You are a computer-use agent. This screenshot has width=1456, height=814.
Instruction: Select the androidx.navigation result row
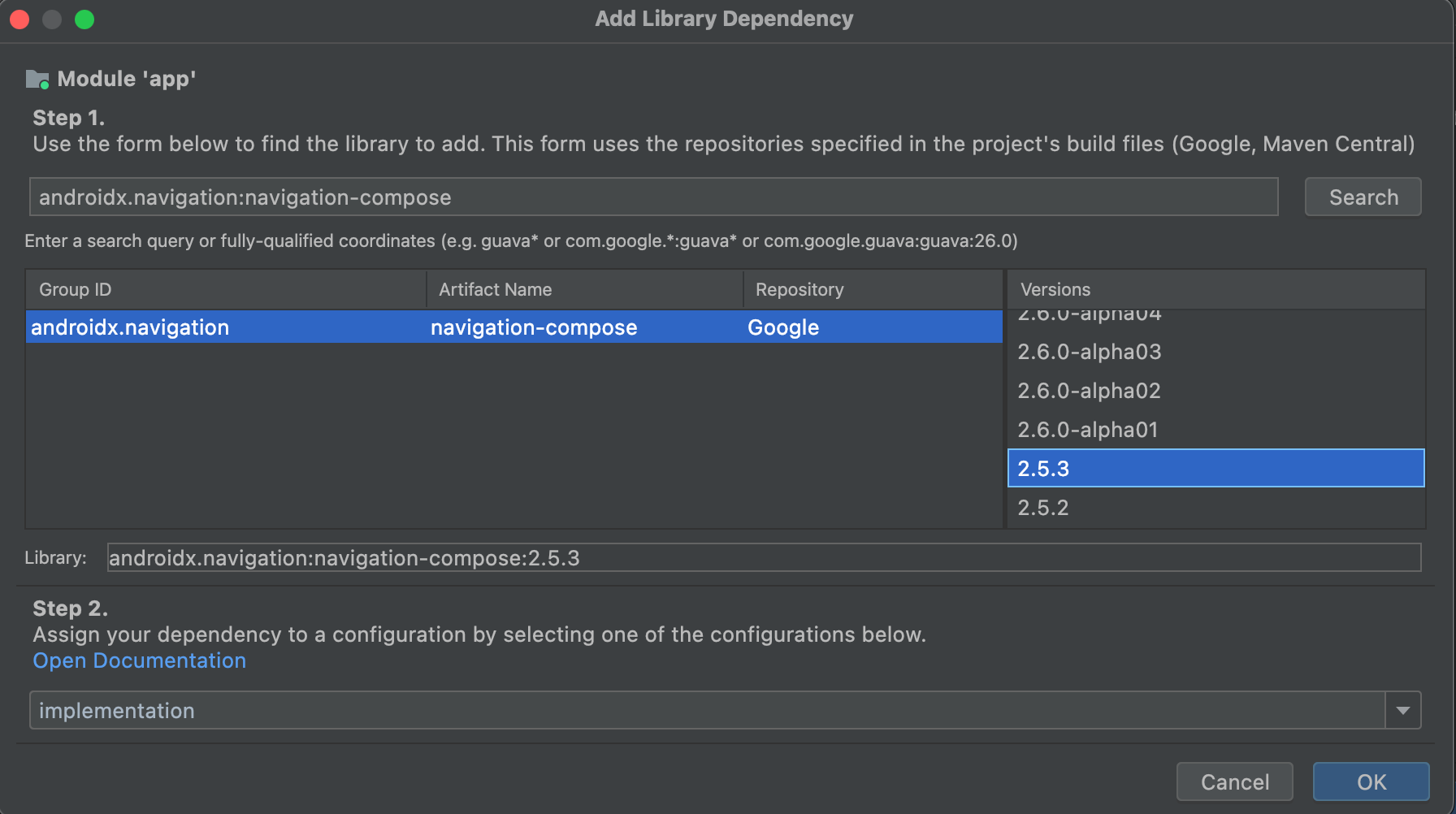[513, 327]
